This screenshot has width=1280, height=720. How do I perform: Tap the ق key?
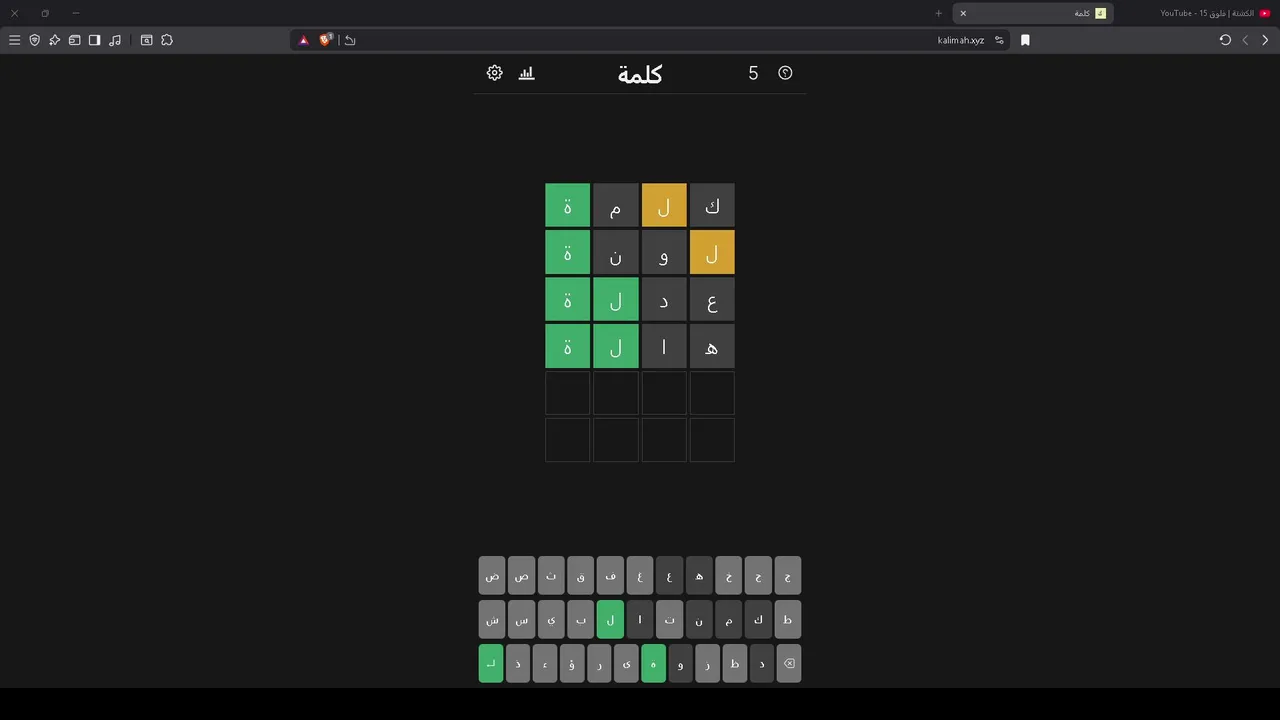pyautogui.click(x=581, y=576)
